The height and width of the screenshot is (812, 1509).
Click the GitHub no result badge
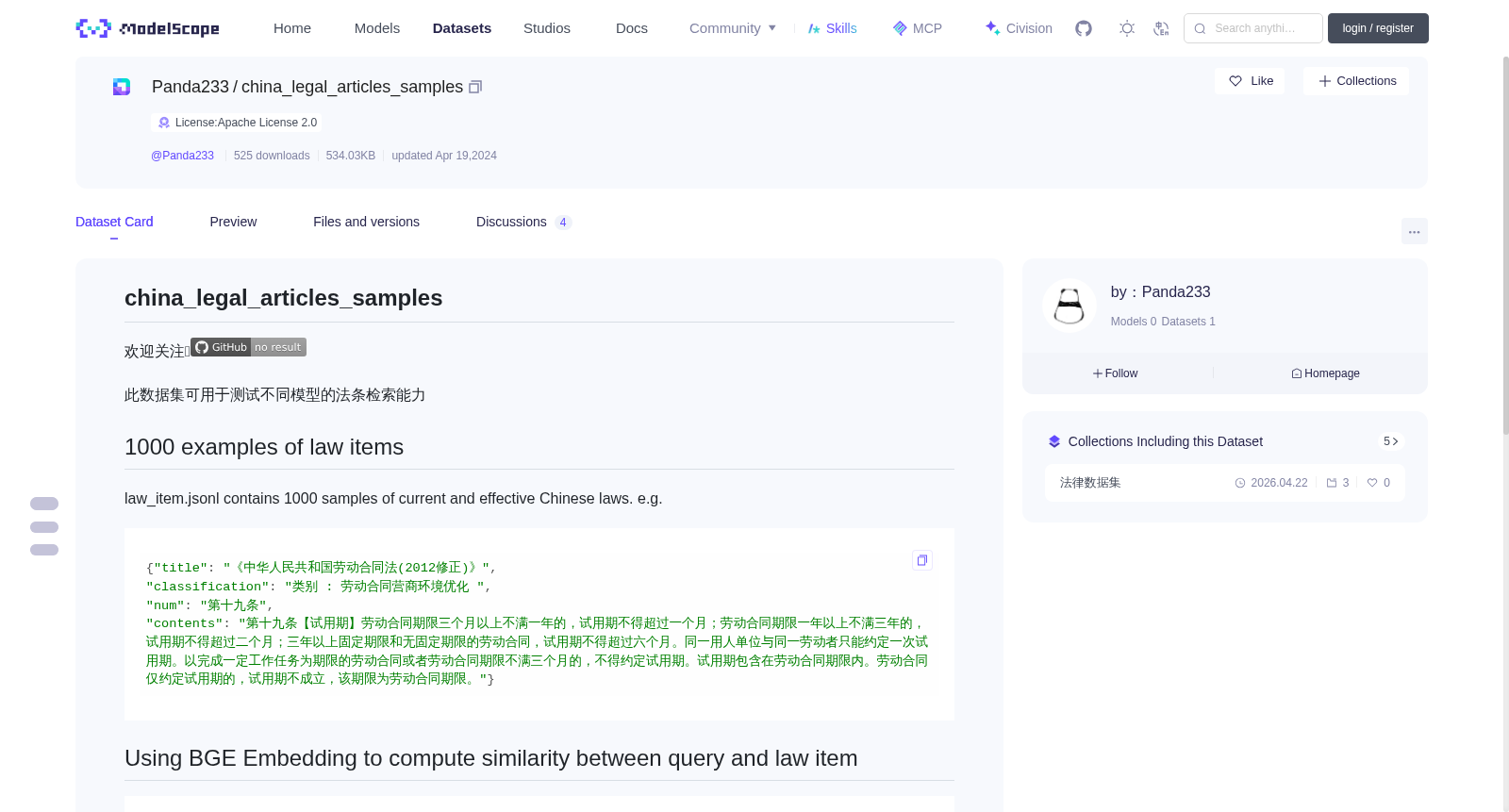tap(248, 347)
